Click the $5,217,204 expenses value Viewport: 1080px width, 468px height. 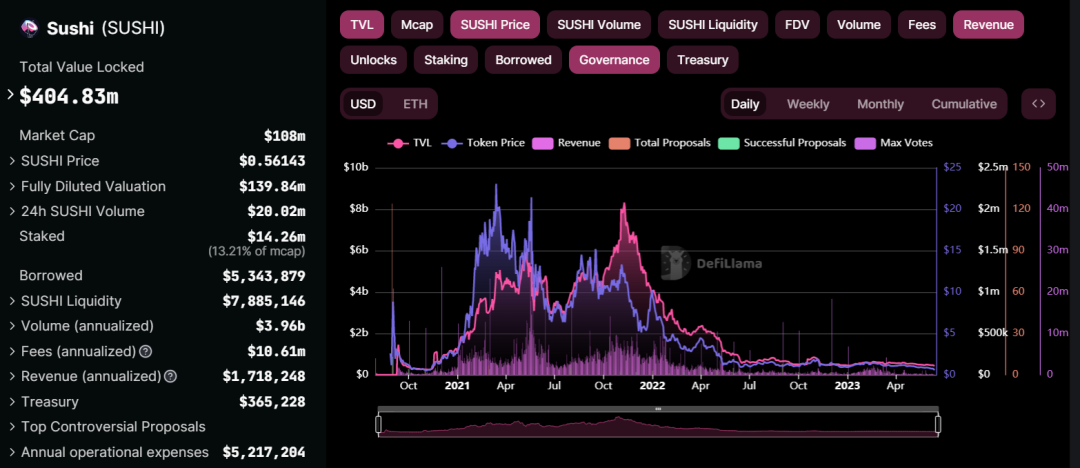click(264, 453)
